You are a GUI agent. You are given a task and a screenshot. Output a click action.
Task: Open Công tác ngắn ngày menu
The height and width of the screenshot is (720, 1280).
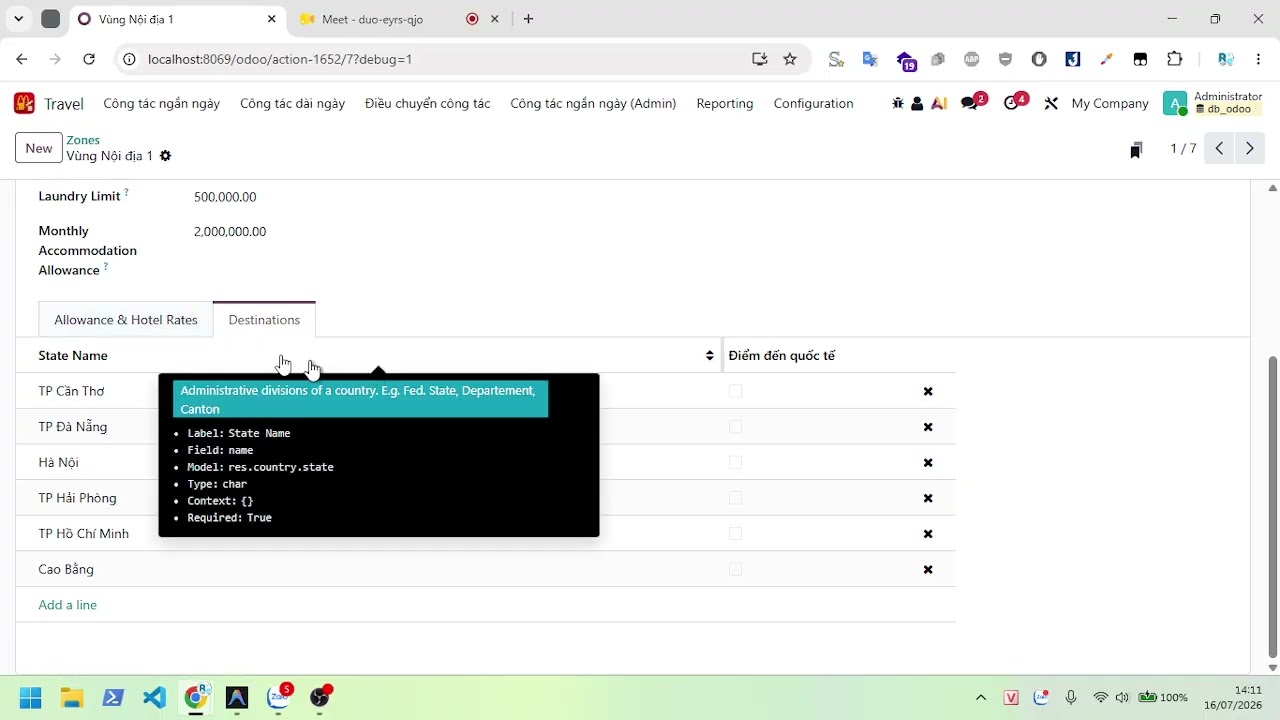point(162,103)
